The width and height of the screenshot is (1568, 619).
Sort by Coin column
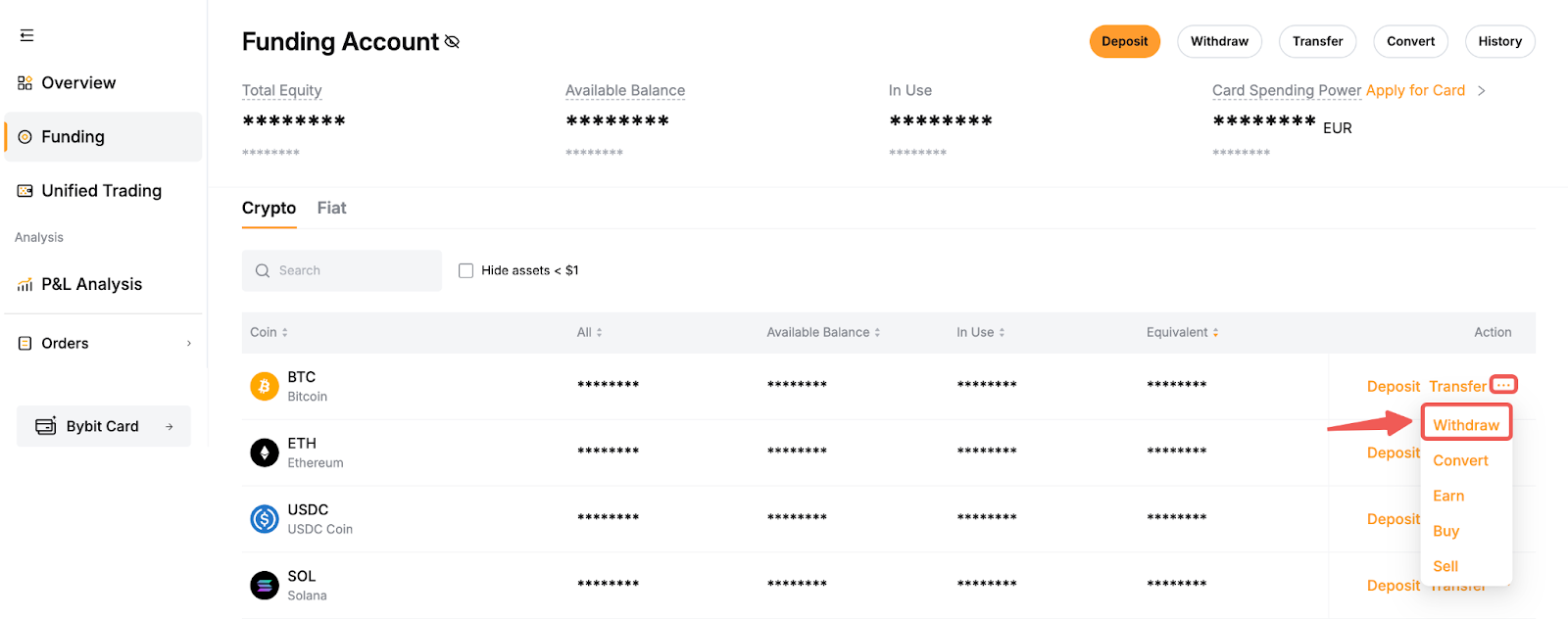coord(269,332)
